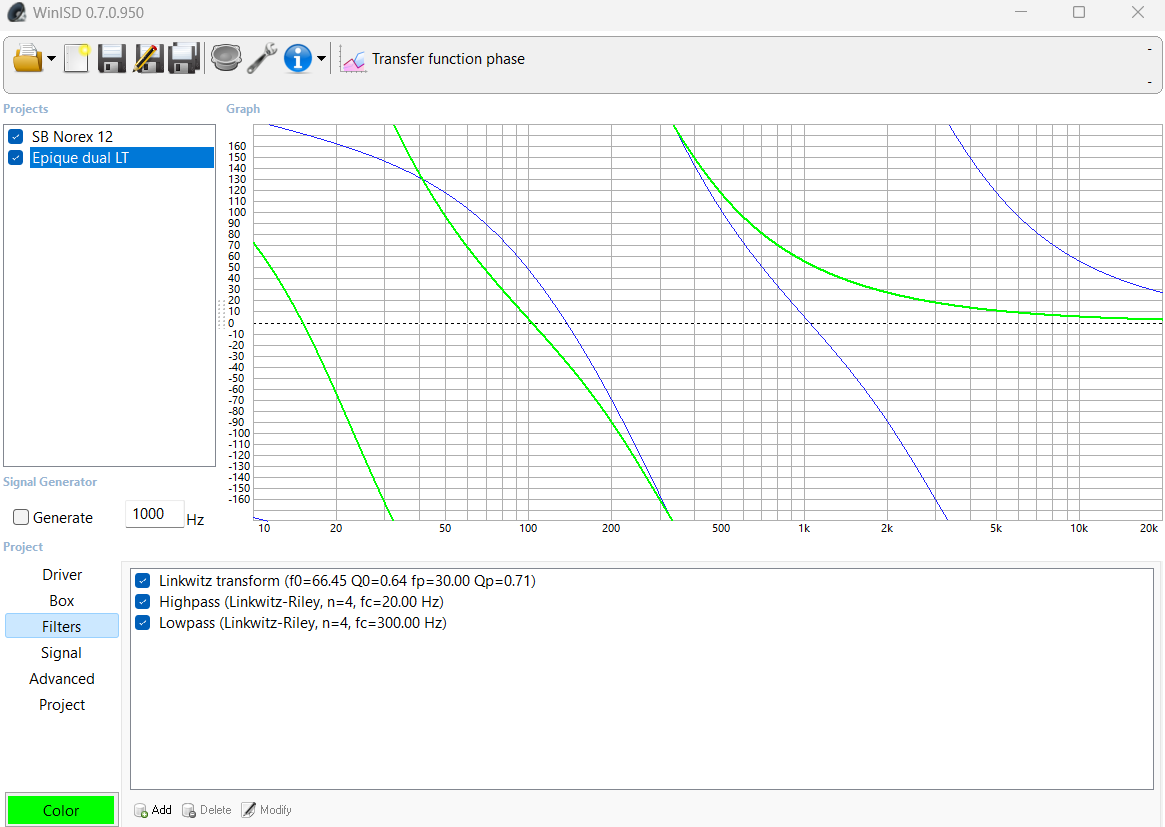This screenshot has height=827, width=1165.
Task: Open the Signal tab
Action: point(62,652)
